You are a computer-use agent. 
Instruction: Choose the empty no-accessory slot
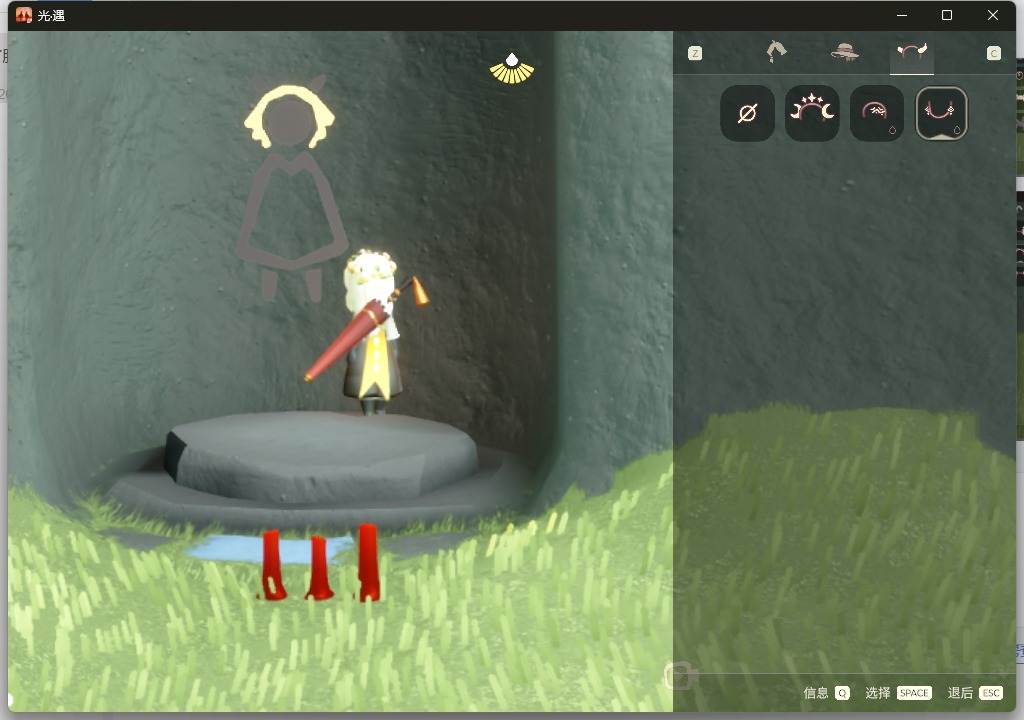pos(747,113)
